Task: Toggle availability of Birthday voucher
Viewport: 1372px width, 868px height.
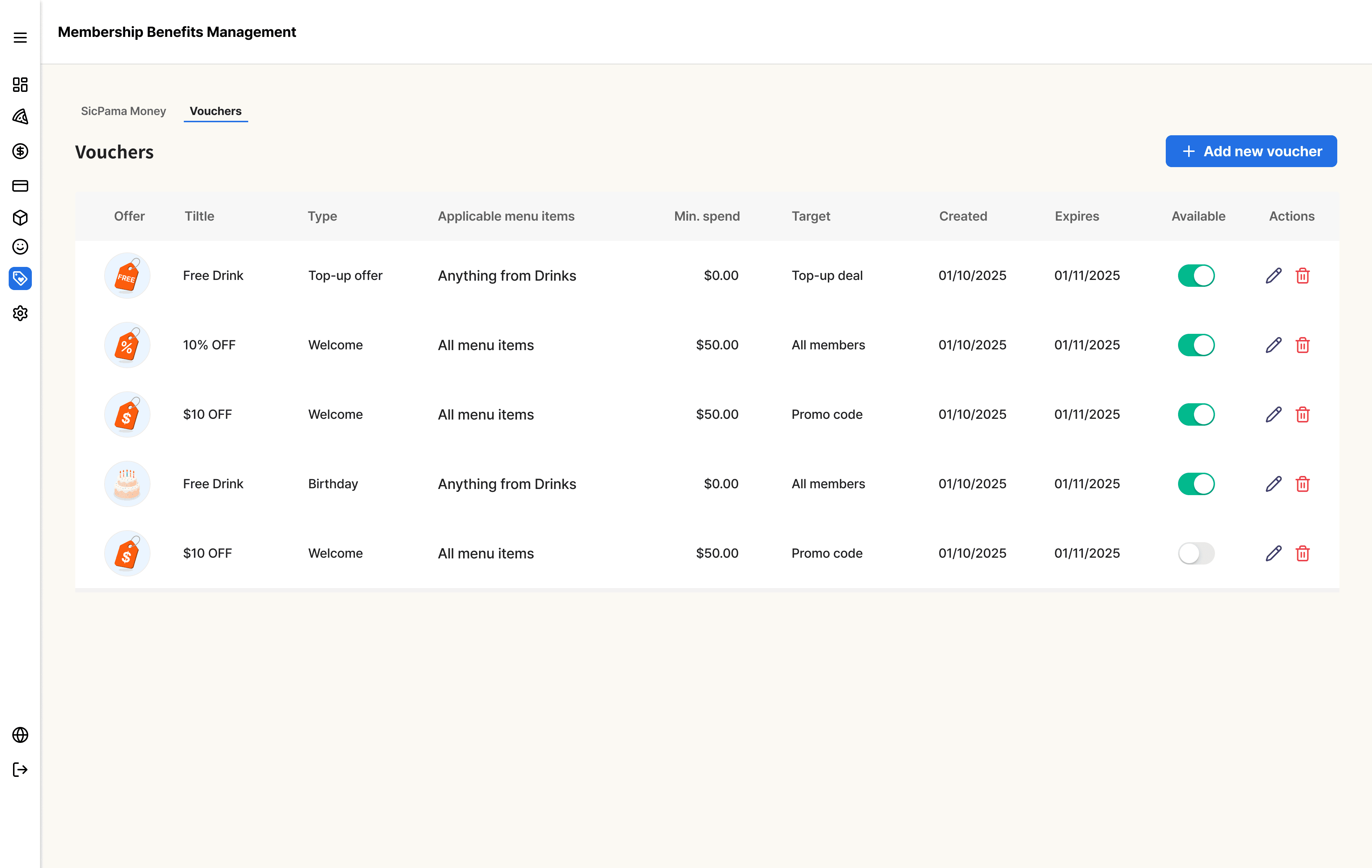Action: [x=1196, y=484]
